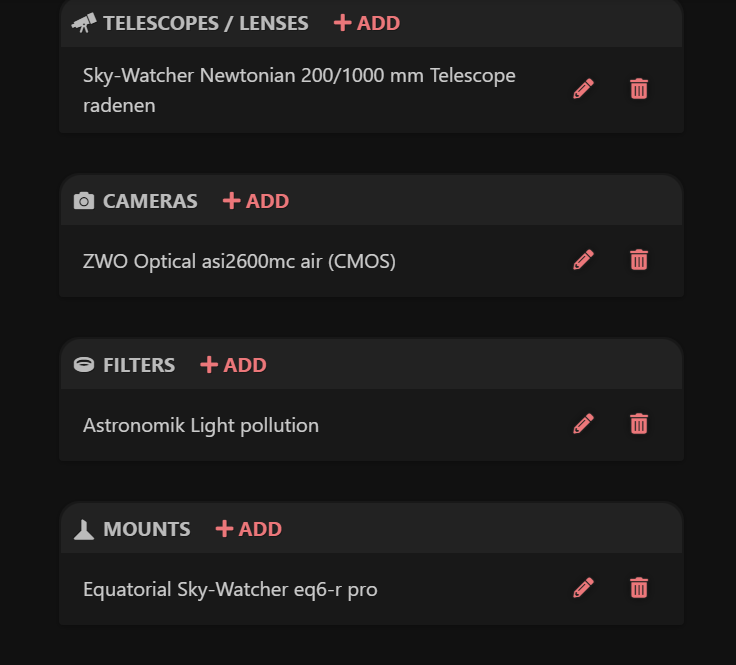Click the telescope icon in section header
This screenshot has width=736, height=665.
pos(84,23)
